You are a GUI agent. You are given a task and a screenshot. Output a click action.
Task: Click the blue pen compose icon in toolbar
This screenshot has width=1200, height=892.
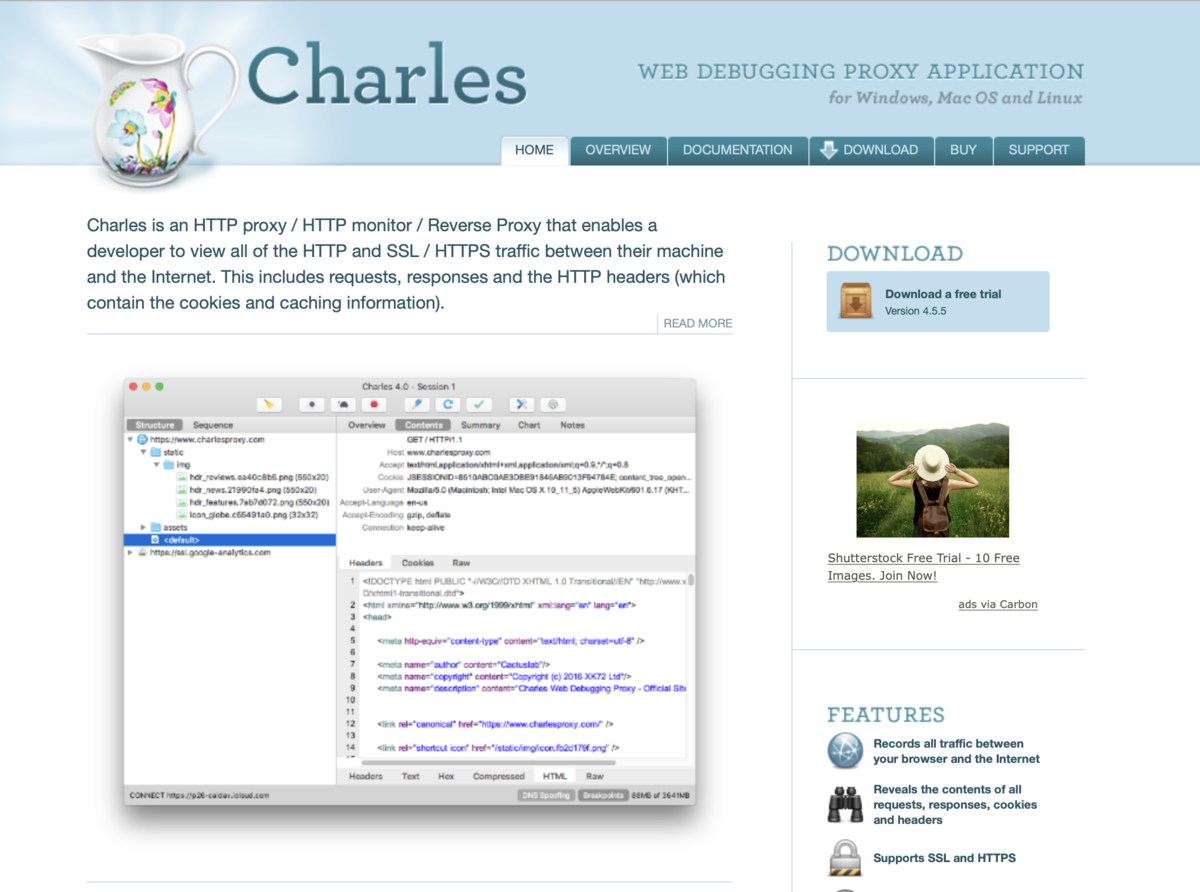pos(418,405)
